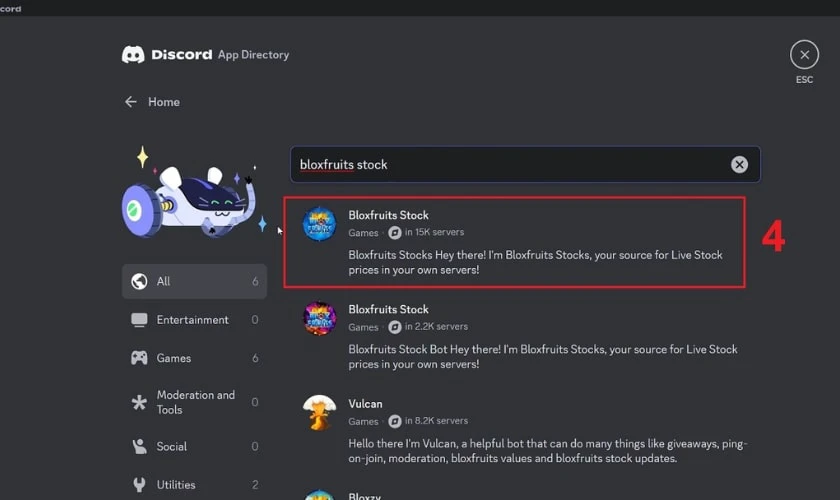Click the Vulcan description starting 'Hello there'
This screenshot has width=840, height=500.
point(548,451)
